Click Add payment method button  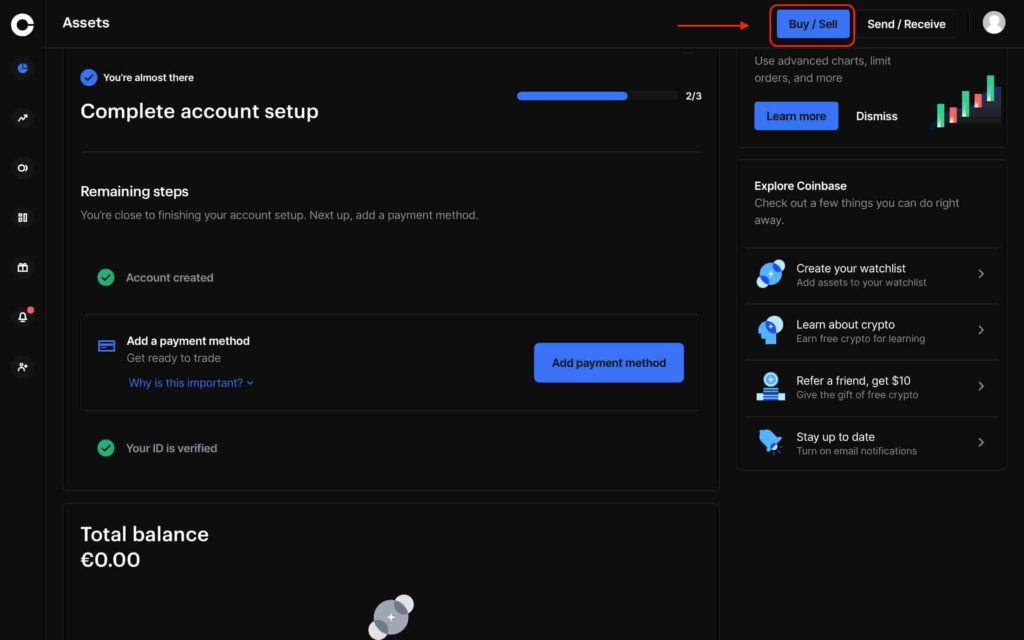(609, 362)
